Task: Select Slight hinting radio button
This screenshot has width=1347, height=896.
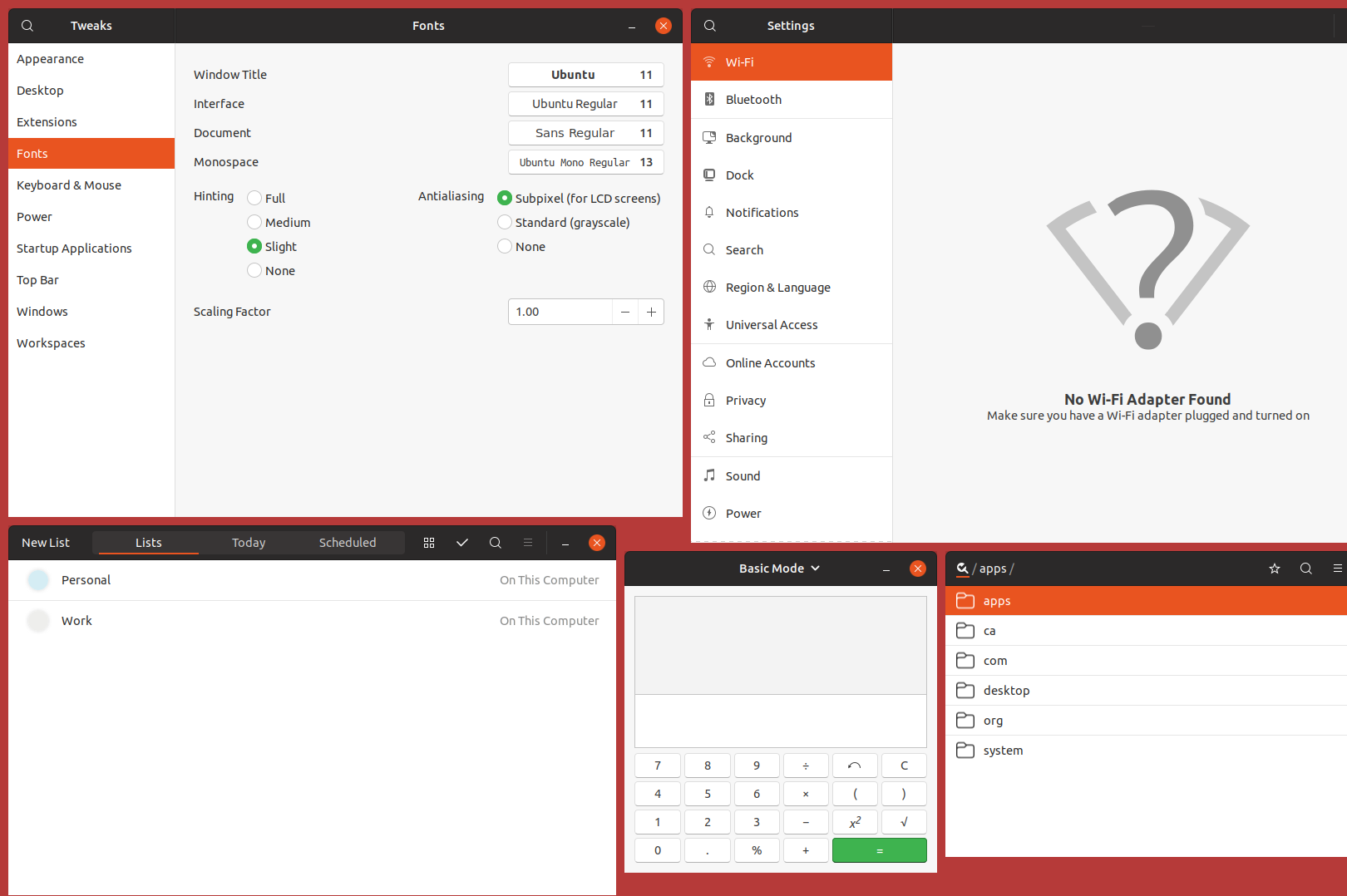Action: (x=254, y=246)
